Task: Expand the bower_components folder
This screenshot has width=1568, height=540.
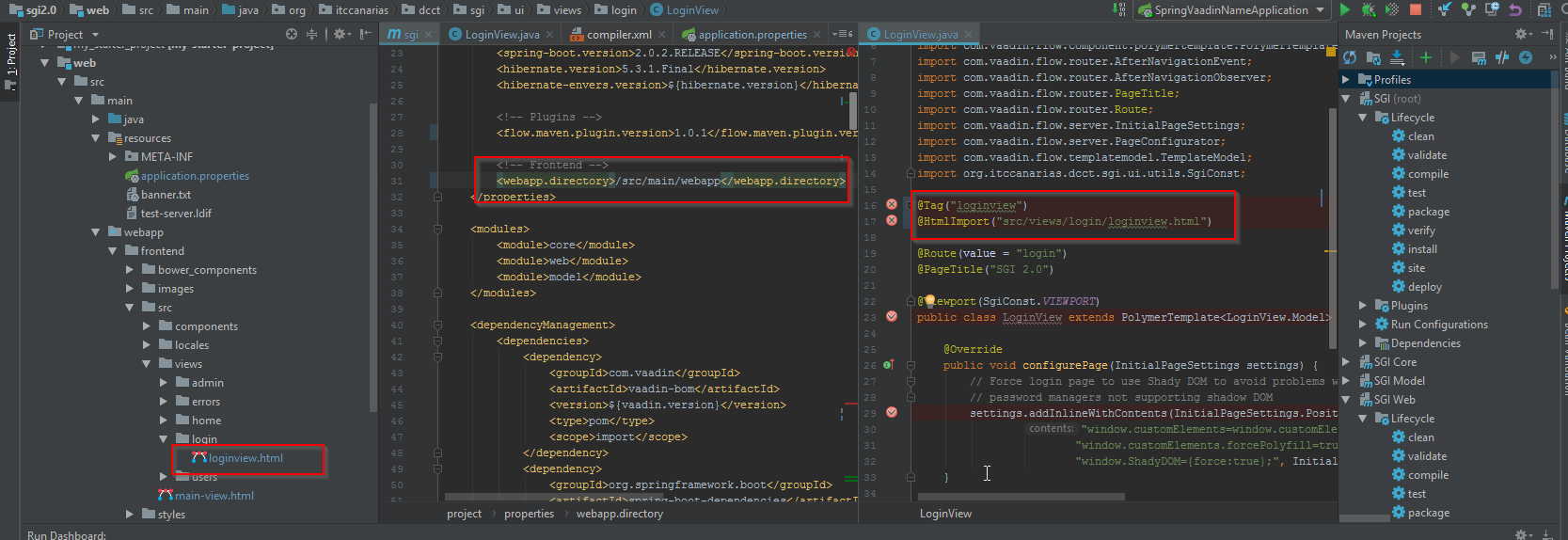Action: pyautogui.click(x=130, y=270)
